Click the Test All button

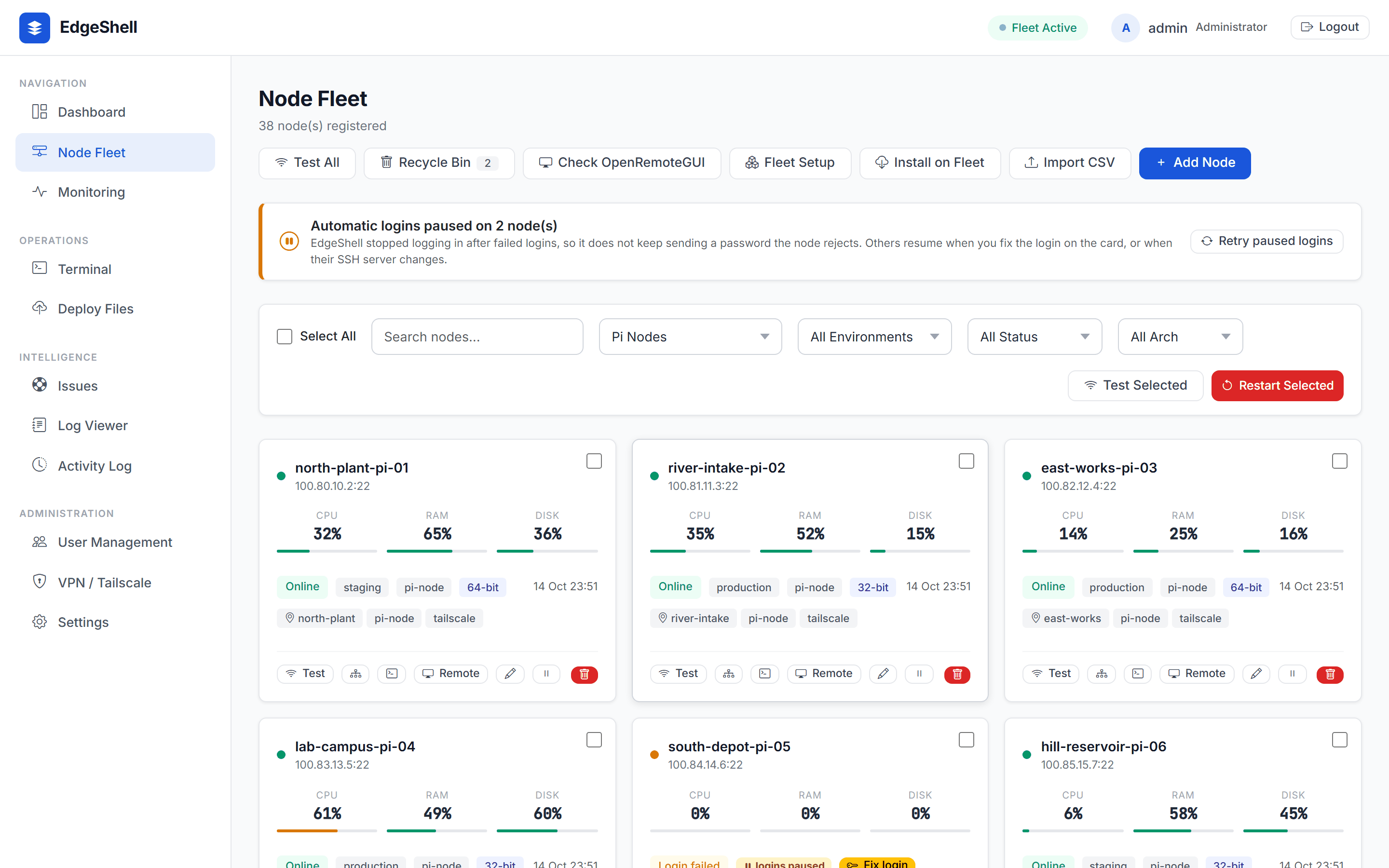pos(307,163)
